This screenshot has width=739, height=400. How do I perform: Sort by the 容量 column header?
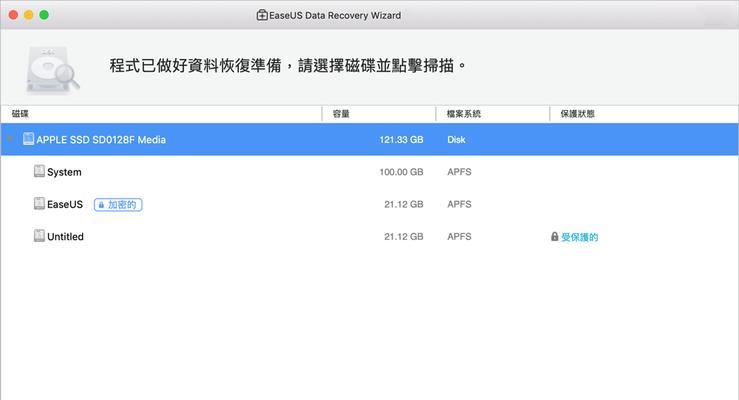(x=341, y=114)
